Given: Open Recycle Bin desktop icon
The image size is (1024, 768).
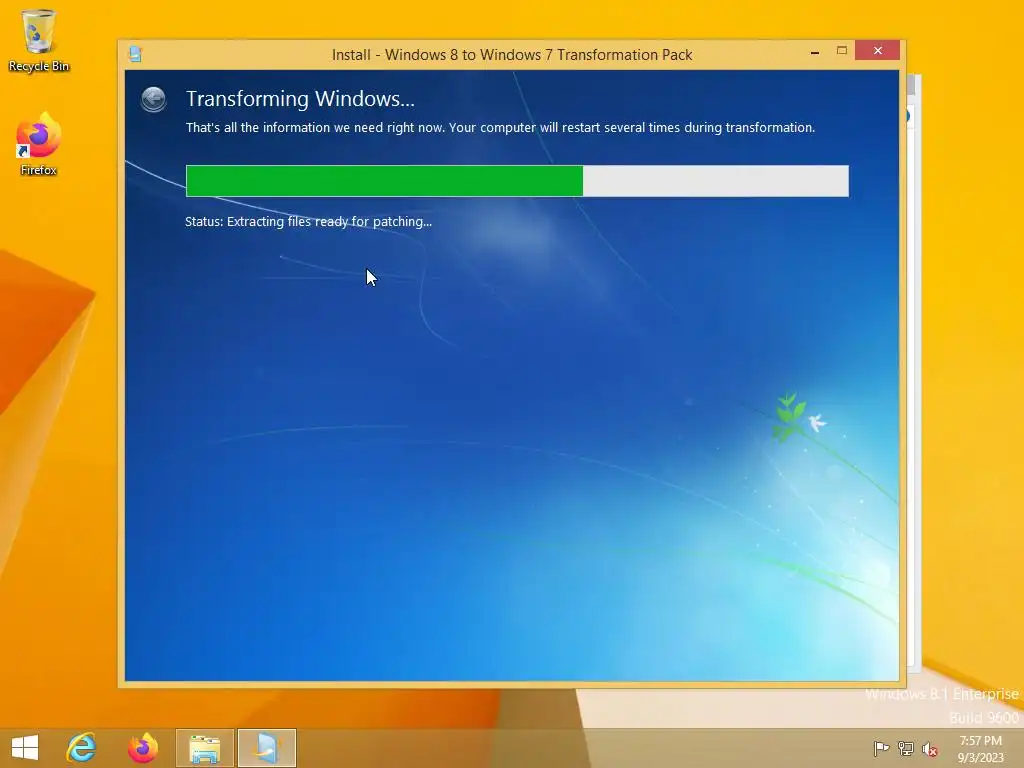Looking at the screenshot, I should tap(39, 40).
